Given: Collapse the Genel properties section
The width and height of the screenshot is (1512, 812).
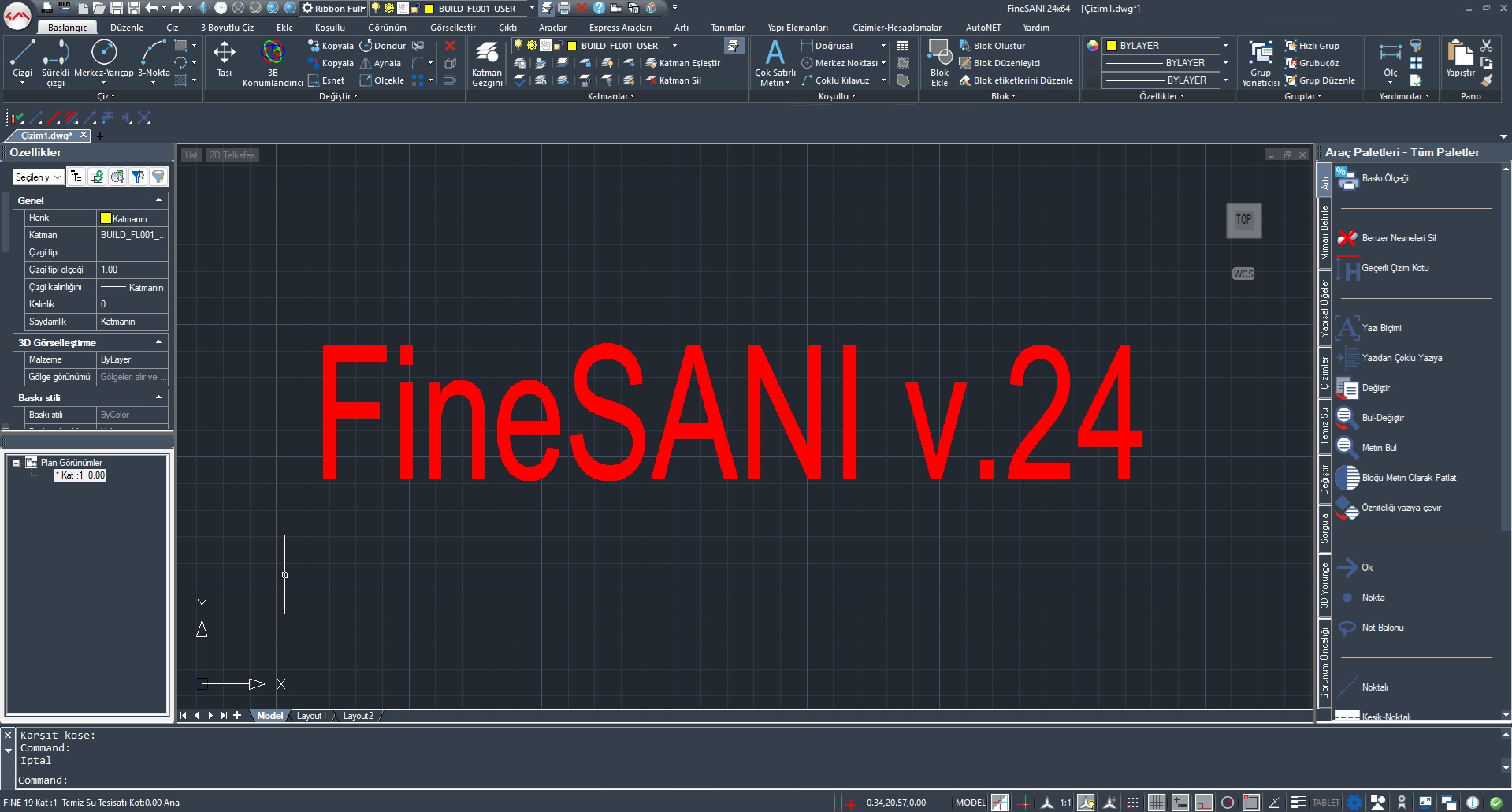Looking at the screenshot, I should click(x=158, y=200).
